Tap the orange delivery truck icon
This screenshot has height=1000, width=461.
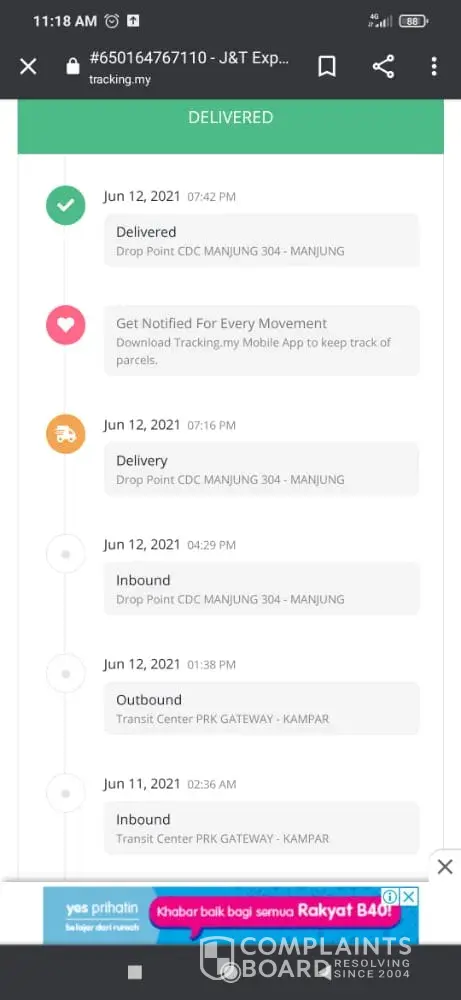coord(65,434)
